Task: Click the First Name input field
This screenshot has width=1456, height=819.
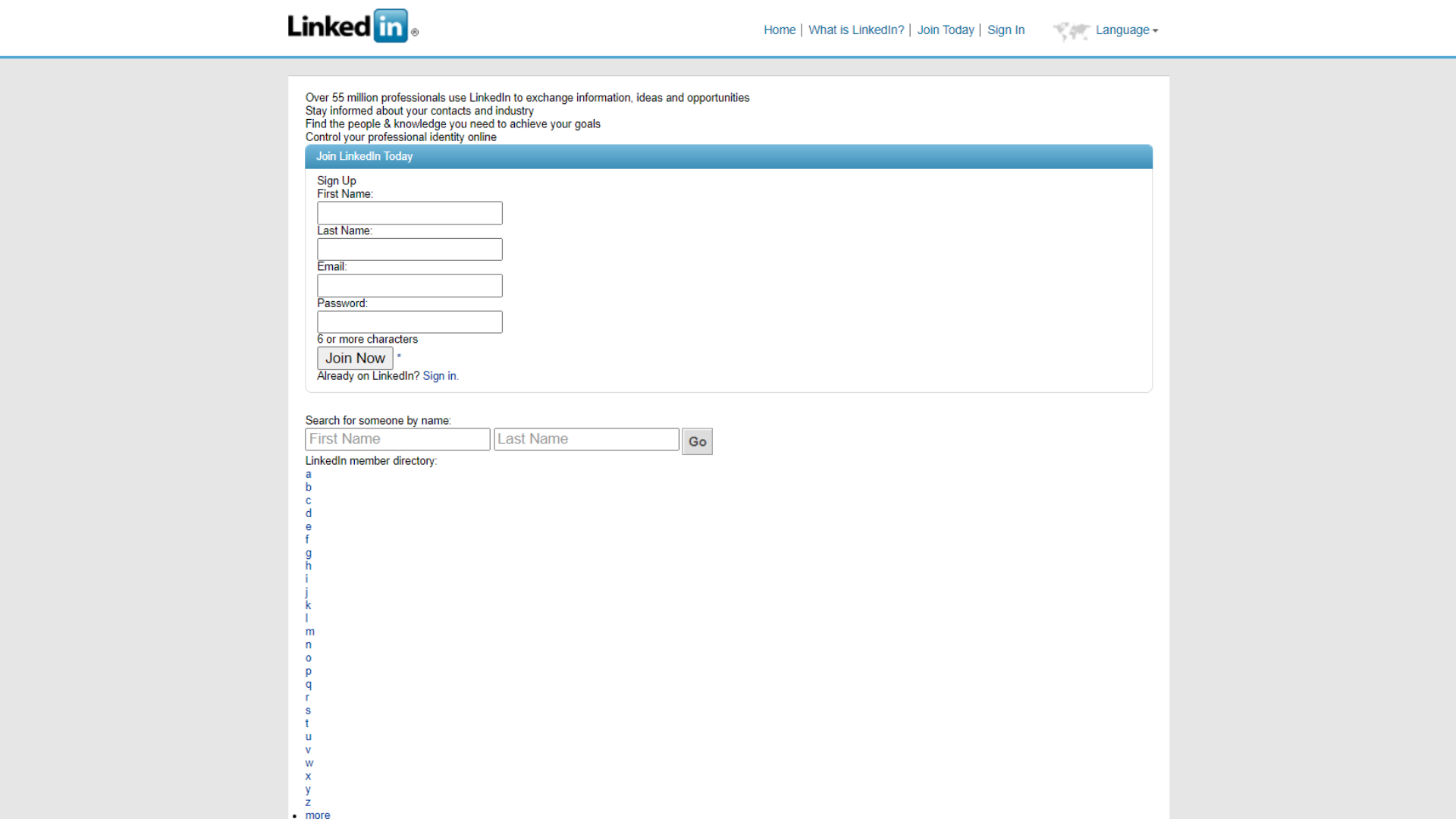Action: point(409,212)
